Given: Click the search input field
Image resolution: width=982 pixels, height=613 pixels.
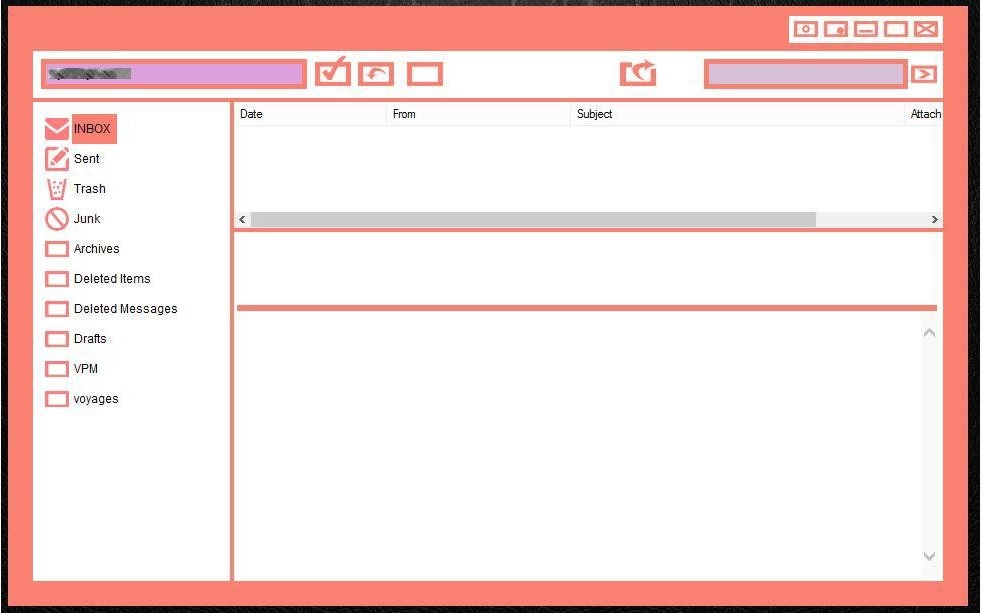Looking at the screenshot, I should (805, 74).
